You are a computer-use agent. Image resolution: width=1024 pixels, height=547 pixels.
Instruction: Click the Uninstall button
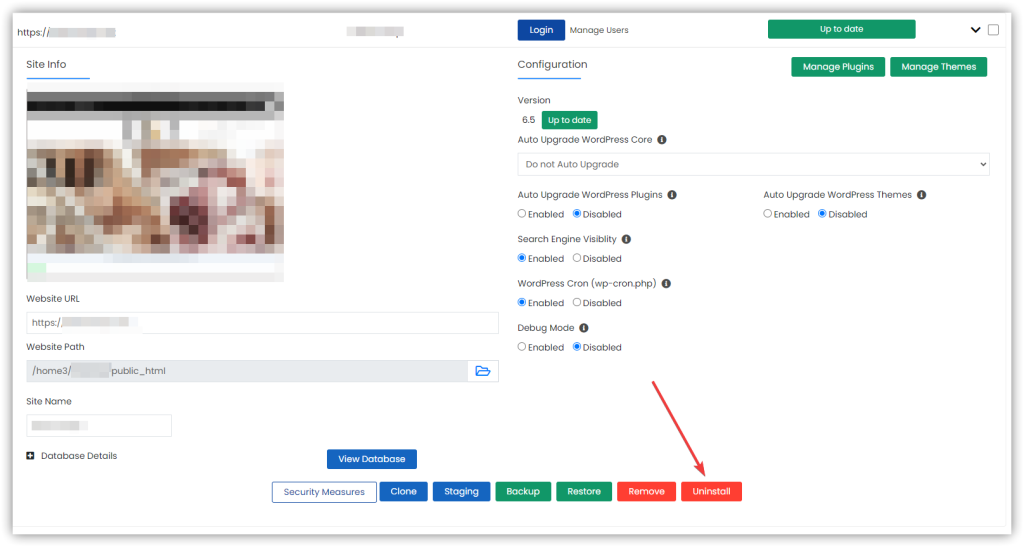point(711,492)
